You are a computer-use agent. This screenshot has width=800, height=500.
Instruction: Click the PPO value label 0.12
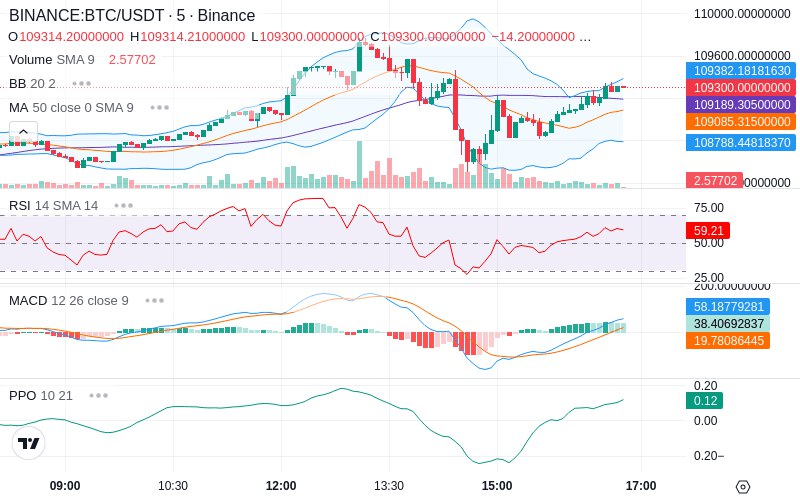pos(705,401)
